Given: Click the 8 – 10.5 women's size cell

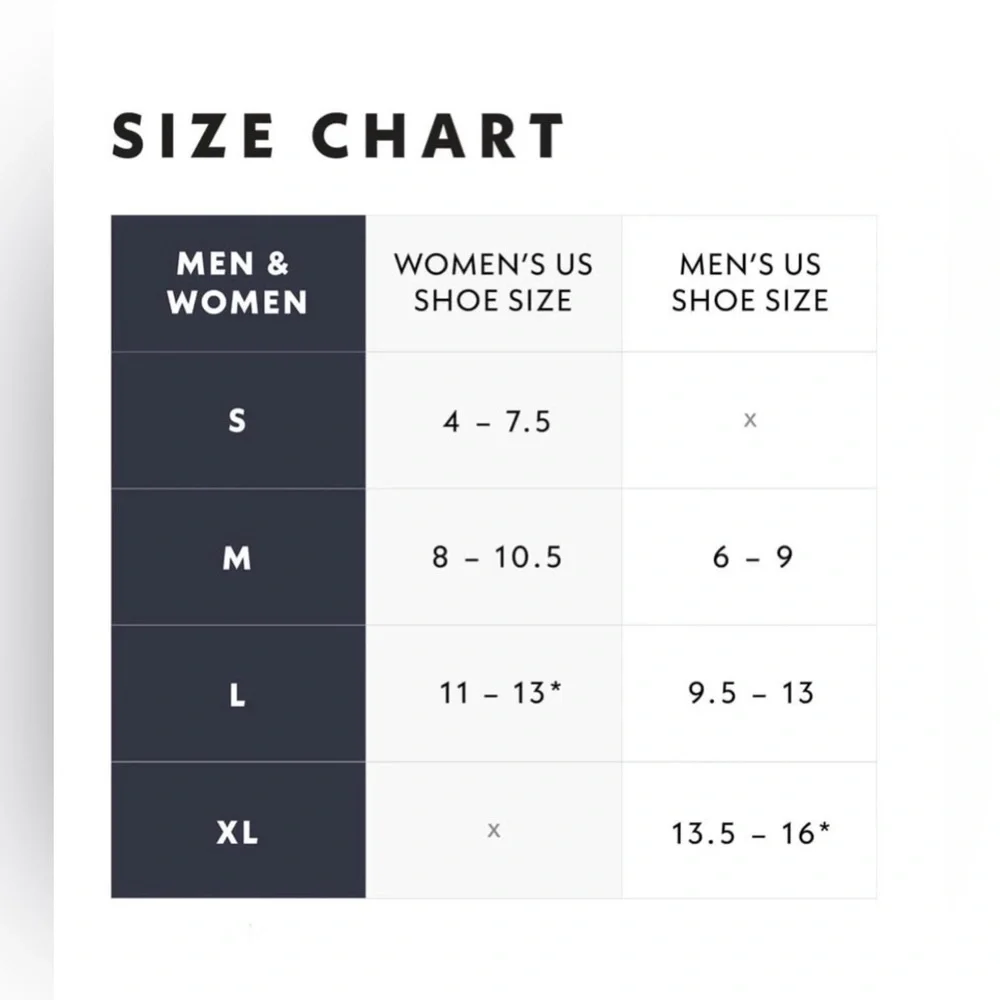Looking at the screenshot, I should [x=494, y=557].
